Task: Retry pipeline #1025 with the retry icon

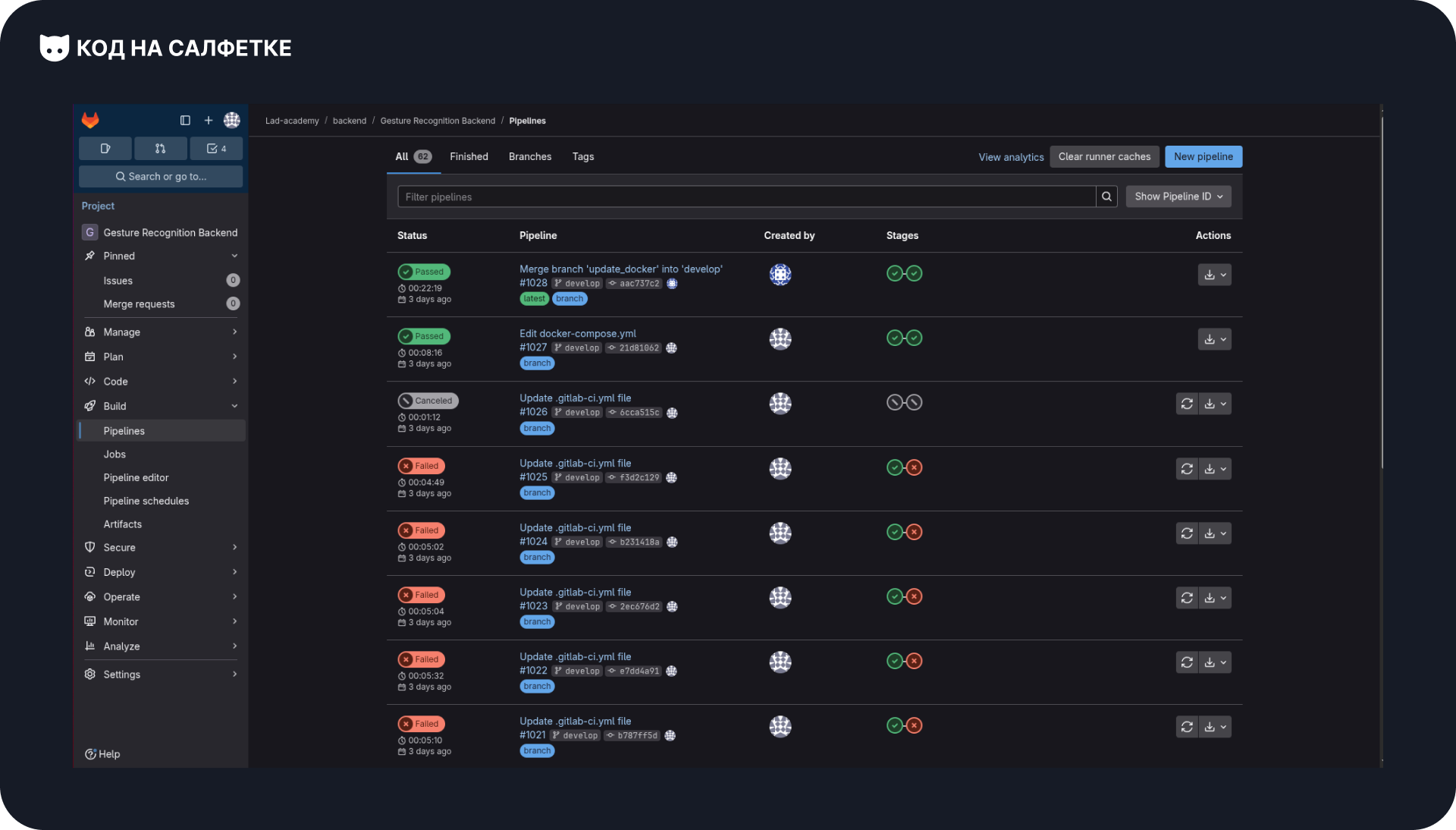Action: (x=1187, y=469)
